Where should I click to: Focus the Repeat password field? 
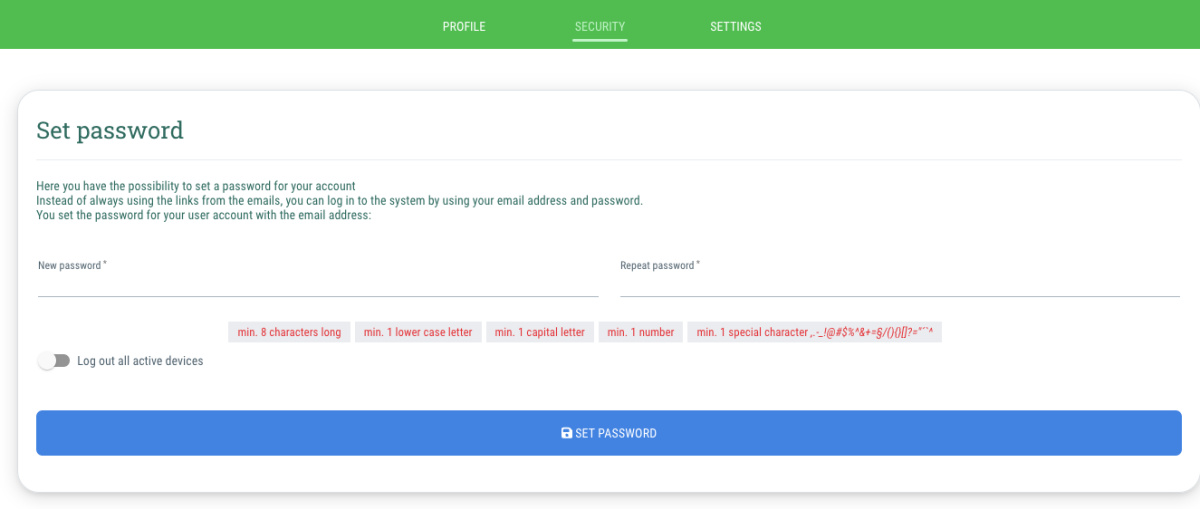900,284
